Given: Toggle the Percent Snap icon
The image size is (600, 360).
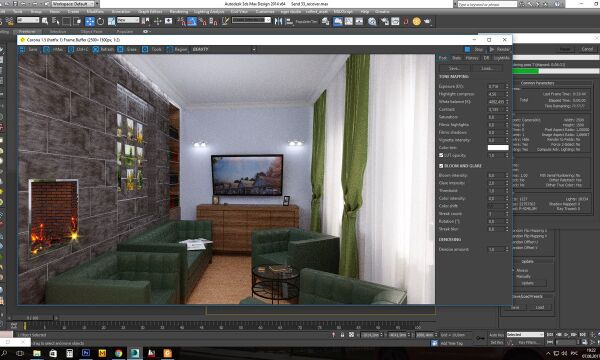Looking at the screenshot, I should click(x=202, y=21).
